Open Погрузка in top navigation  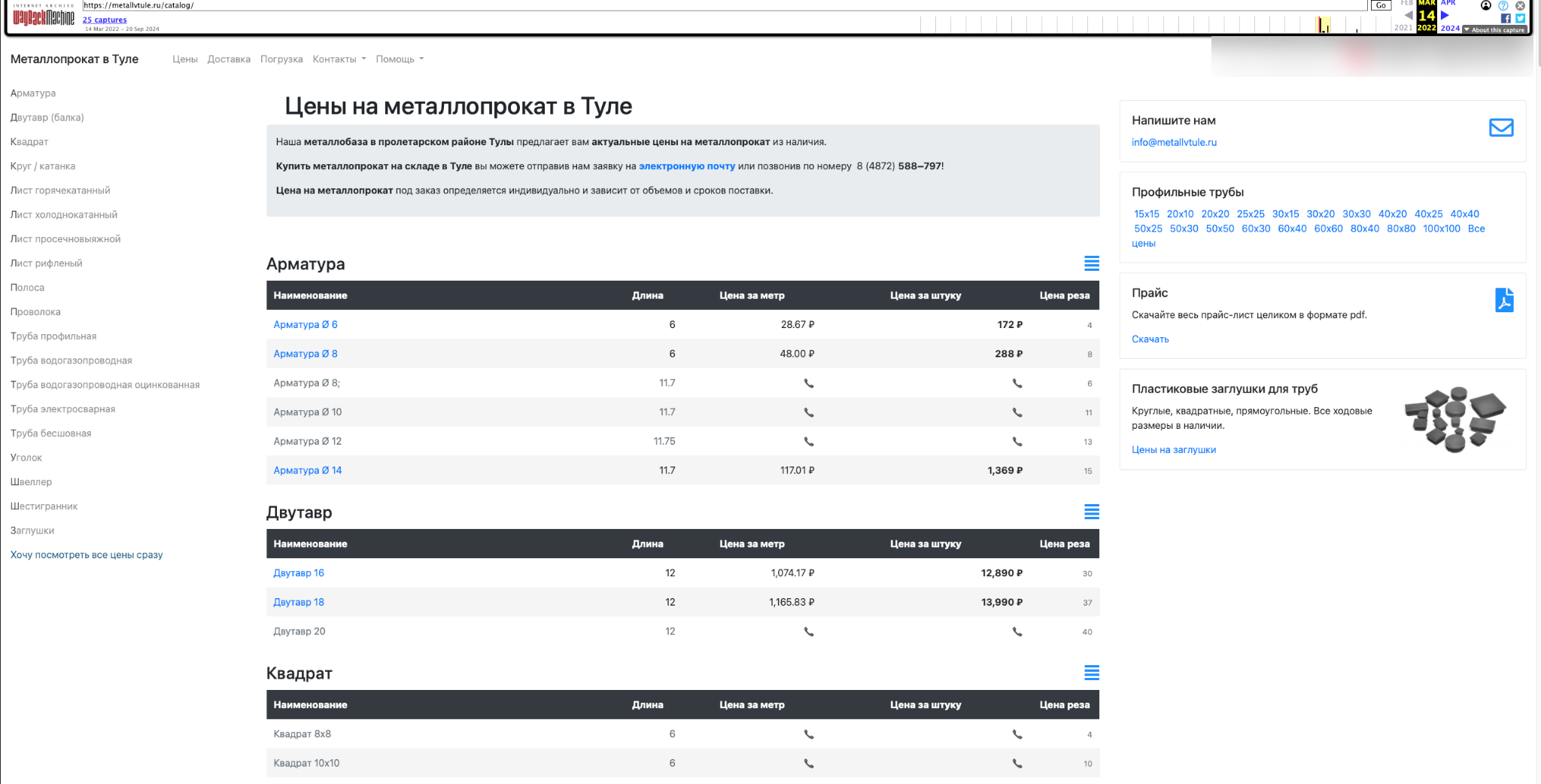(x=281, y=59)
